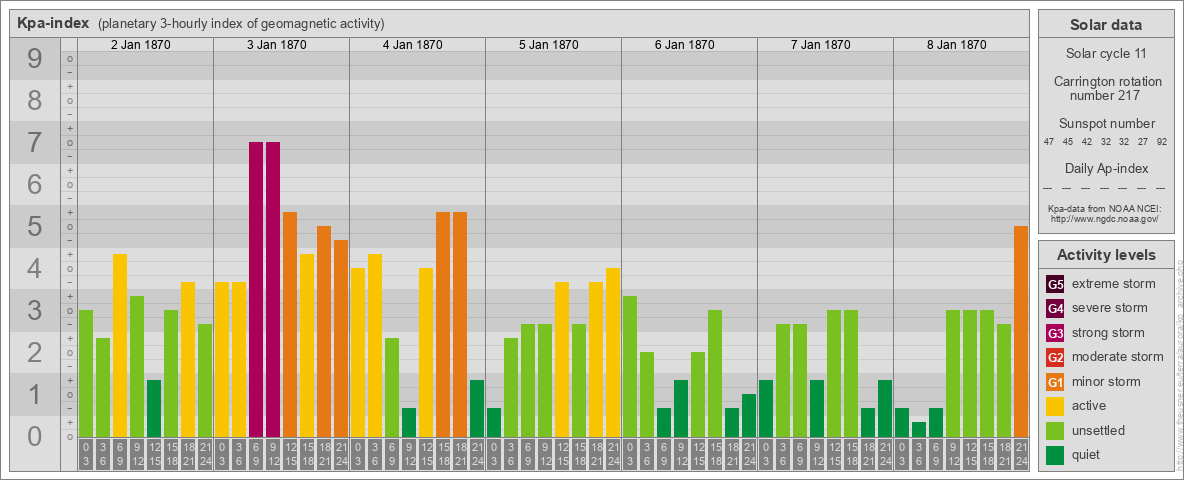Image resolution: width=1184 pixels, height=480 pixels.
Task: Click the G1 minor storm badge
Action: pyautogui.click(x=1055, y=382)
